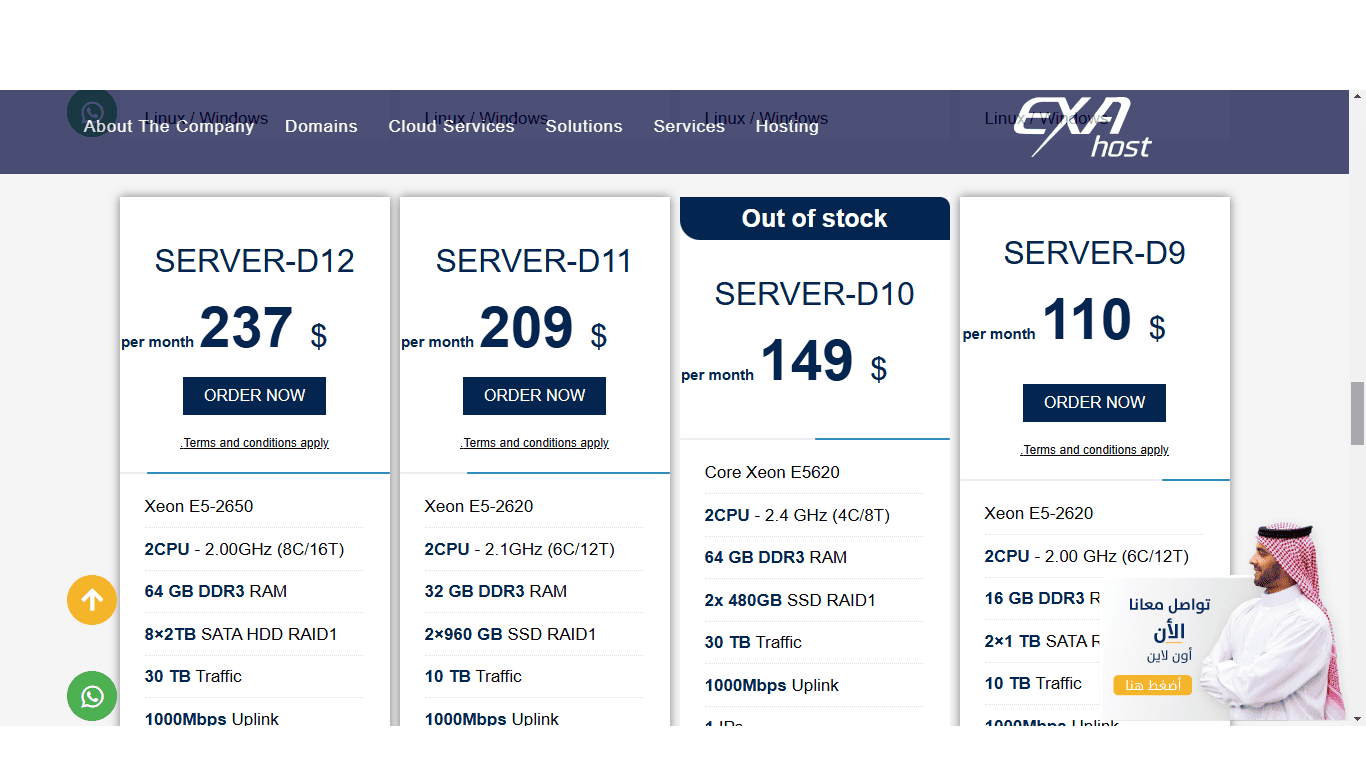Click the page vertical scrollbar thumb

(x=1357, y=413)
